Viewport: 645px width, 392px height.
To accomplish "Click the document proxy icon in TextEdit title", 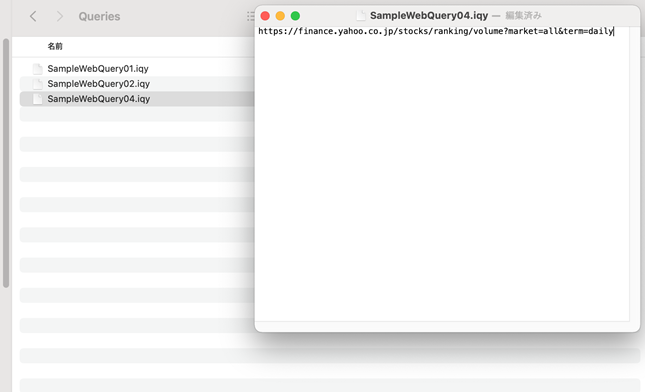I will (x=361, y=16).
